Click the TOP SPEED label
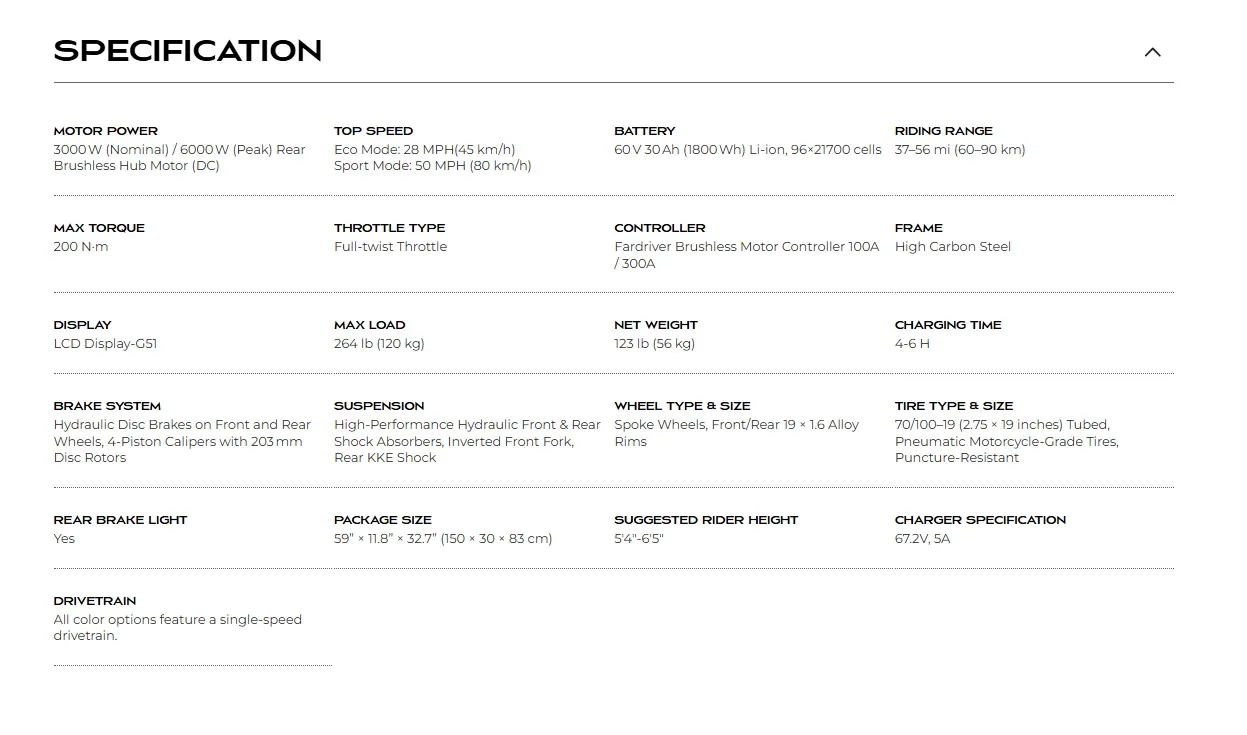This screenshot has width=1247, height=735. coord(373,131)
